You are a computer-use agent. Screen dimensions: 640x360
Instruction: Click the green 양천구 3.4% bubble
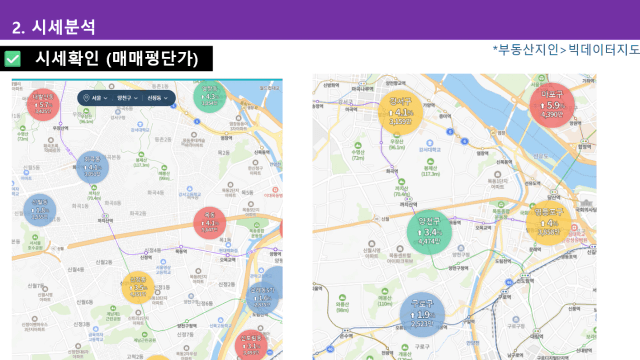pos(429,232)
